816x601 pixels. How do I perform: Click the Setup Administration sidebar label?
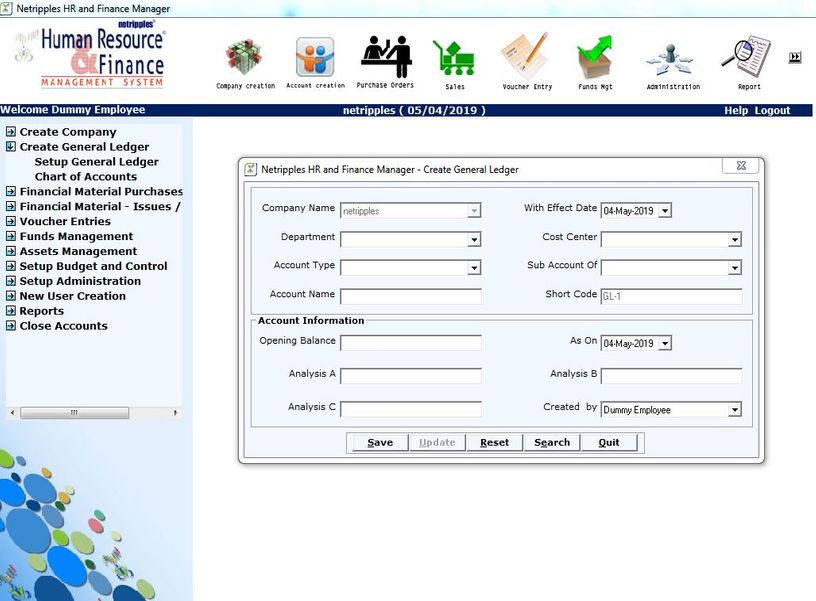80,282
